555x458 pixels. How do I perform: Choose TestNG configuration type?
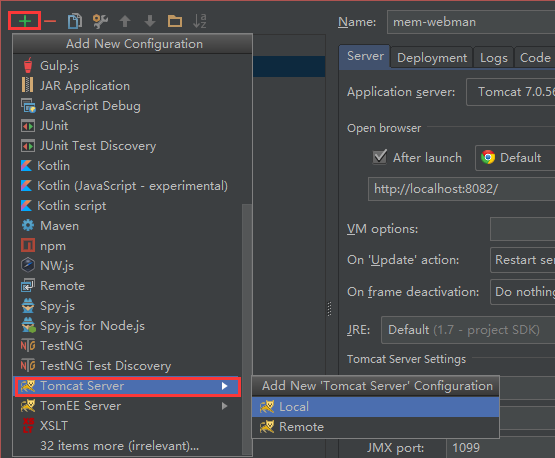point(128,346)
